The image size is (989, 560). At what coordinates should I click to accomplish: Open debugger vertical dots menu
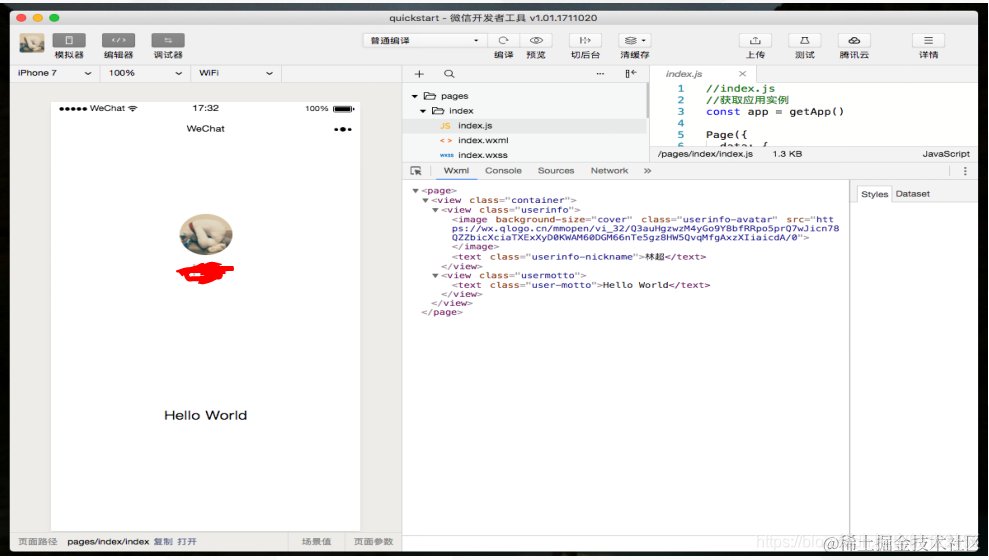pyautogui.click(x=965, y=171)
